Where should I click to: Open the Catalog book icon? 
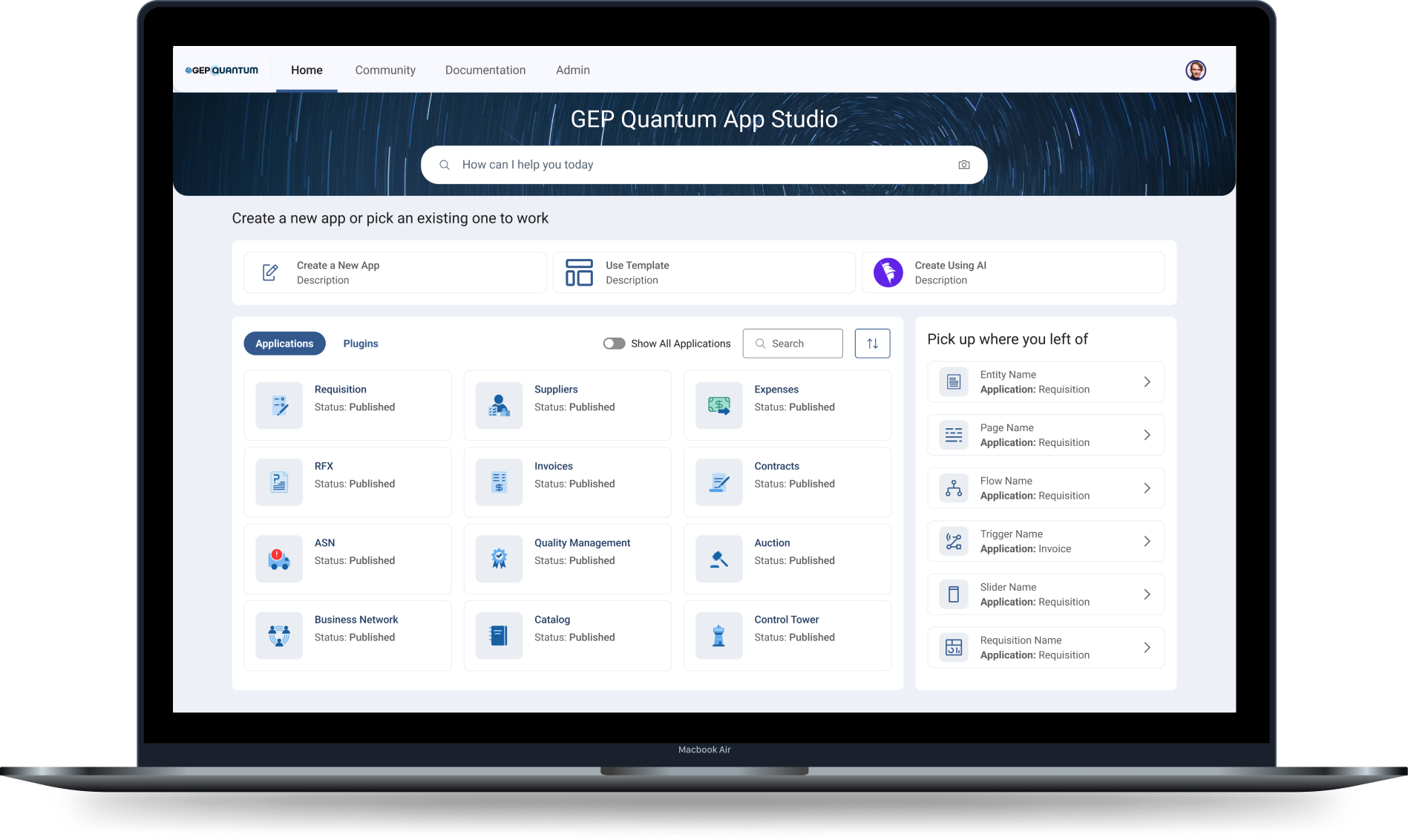[499, 635]
